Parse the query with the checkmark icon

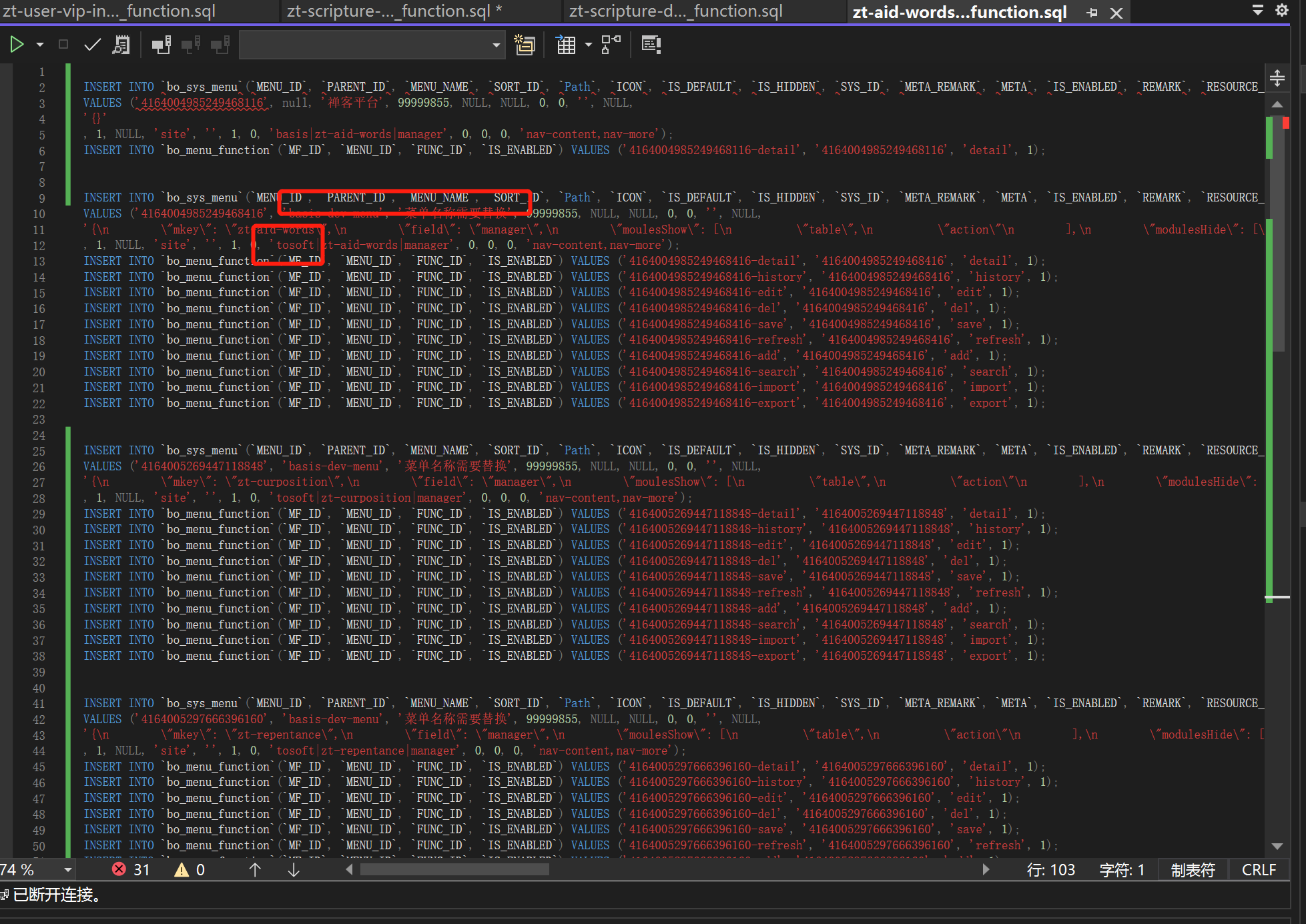point(93,45)
